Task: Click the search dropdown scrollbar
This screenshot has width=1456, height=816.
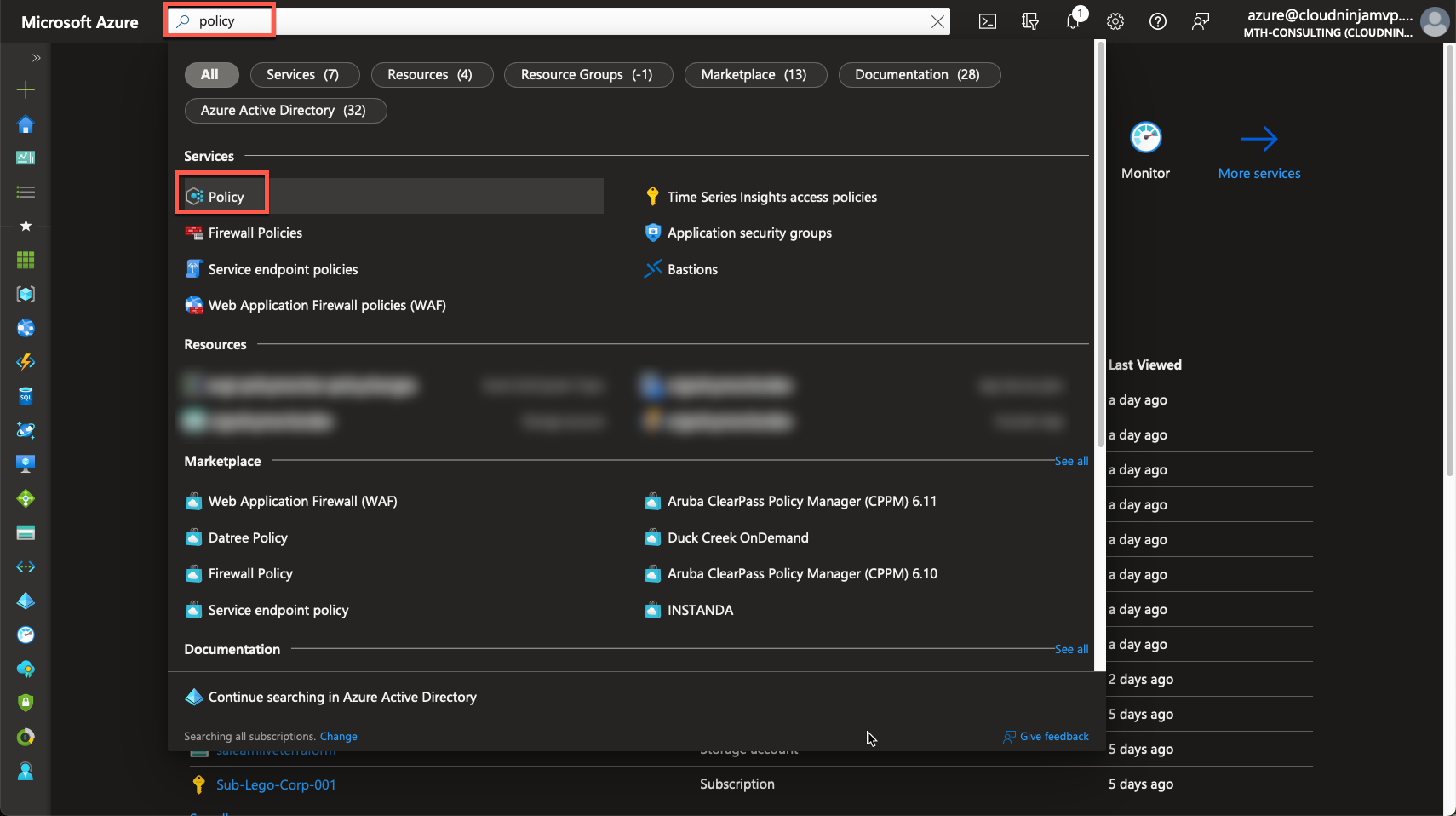Action: (1100, 243)
